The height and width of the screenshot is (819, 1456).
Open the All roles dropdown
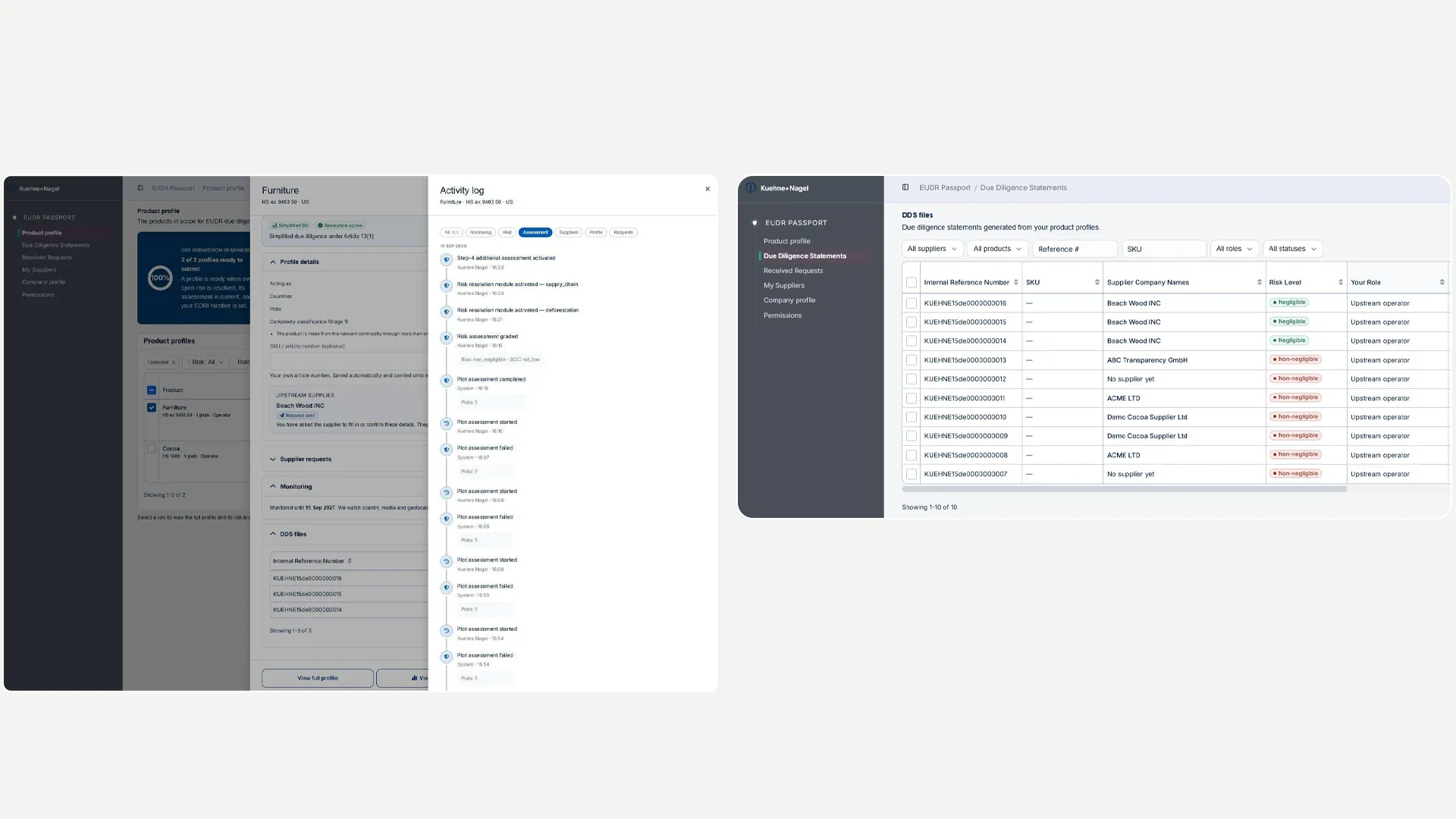[x=1234, y=249]
